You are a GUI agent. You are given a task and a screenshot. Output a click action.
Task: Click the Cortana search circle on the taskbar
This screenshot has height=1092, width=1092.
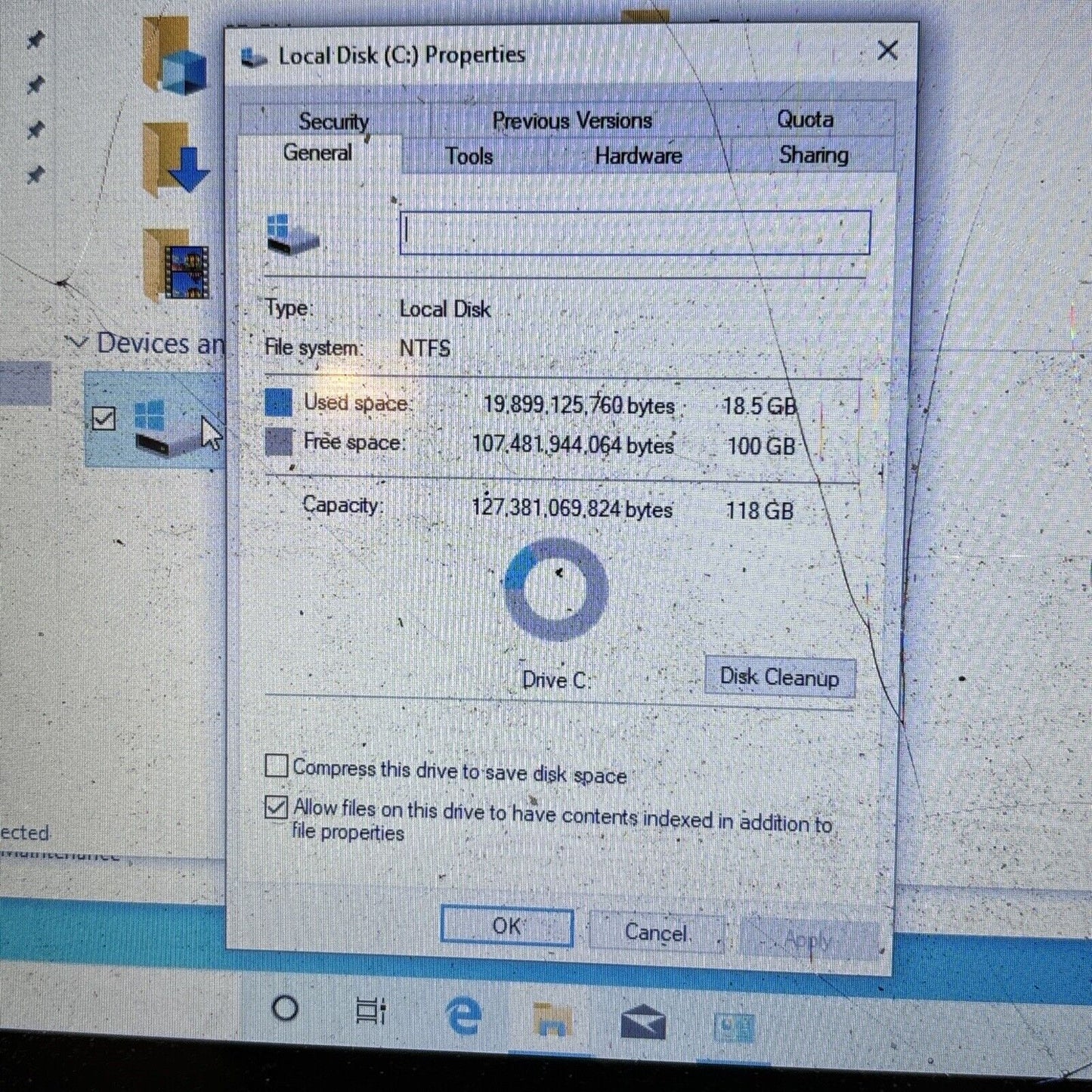[286, 1009]
